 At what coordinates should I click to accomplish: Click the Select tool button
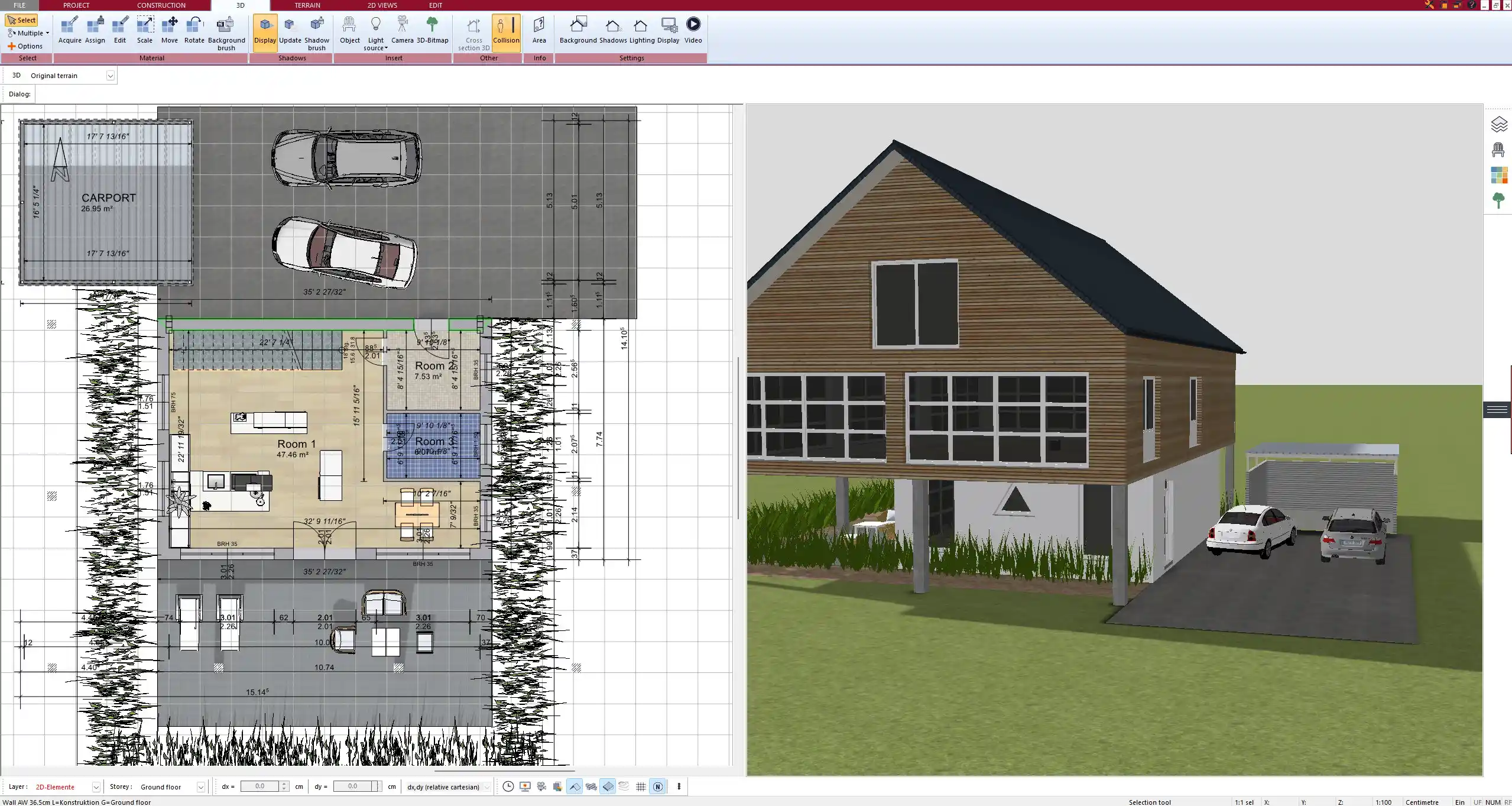(21, 20)
